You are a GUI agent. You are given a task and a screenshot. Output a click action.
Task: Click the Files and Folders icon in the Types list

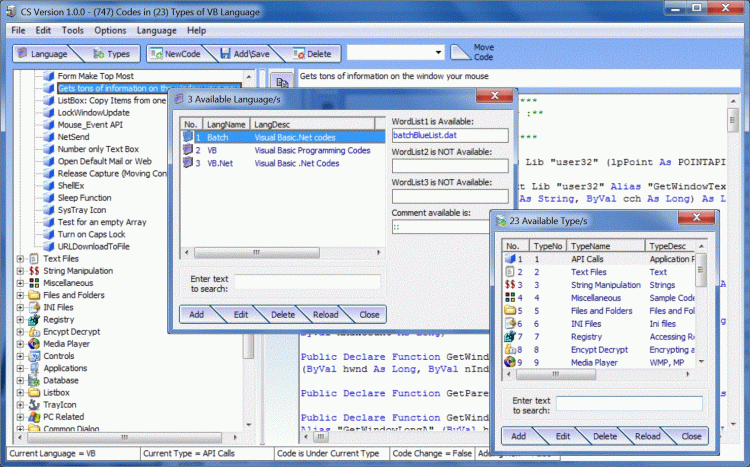pyautogui.click(x=510, y=311)
